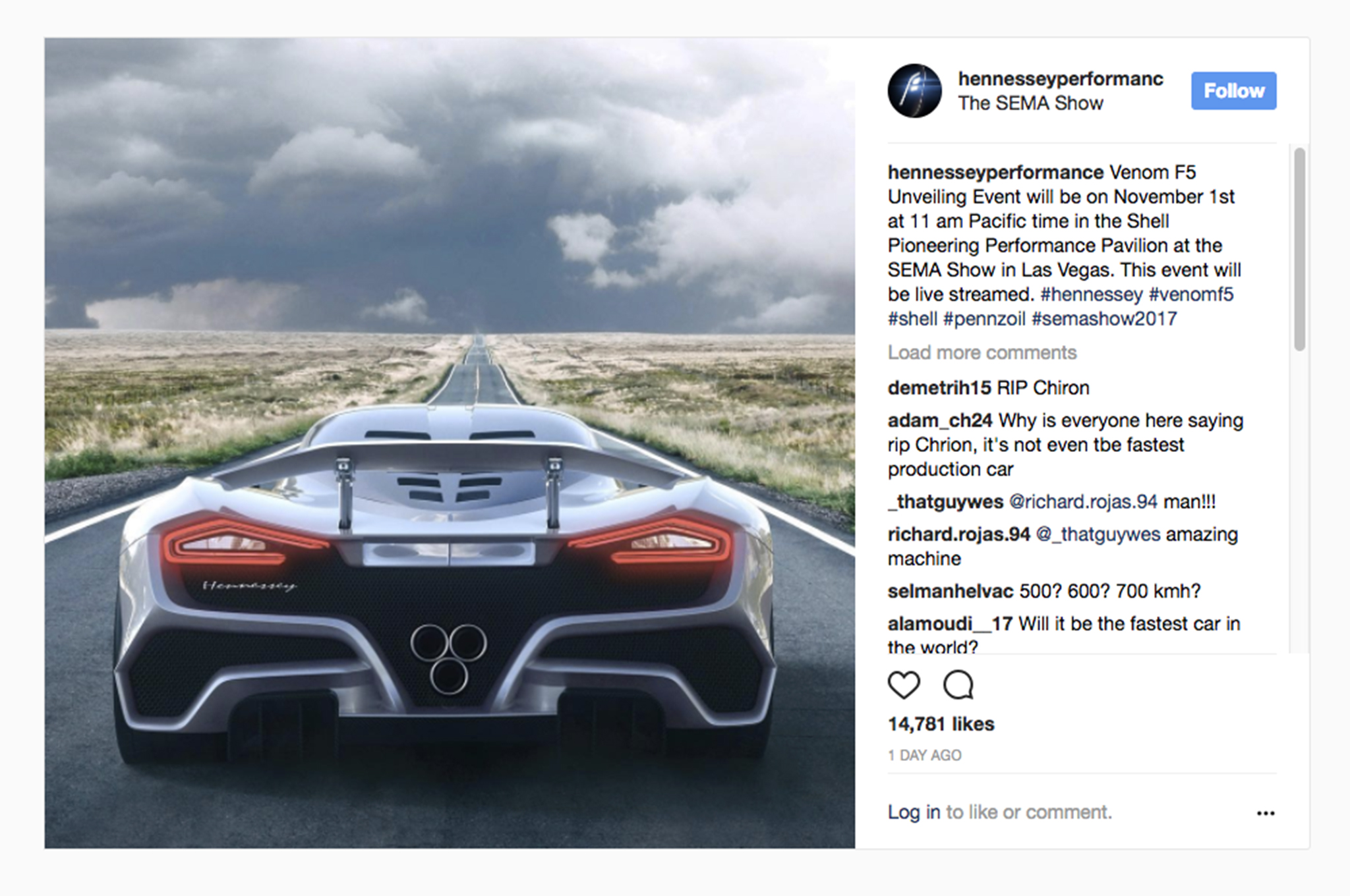The image size is (1350, 896).
Task: Click the Follow button
Action: 1233,90
